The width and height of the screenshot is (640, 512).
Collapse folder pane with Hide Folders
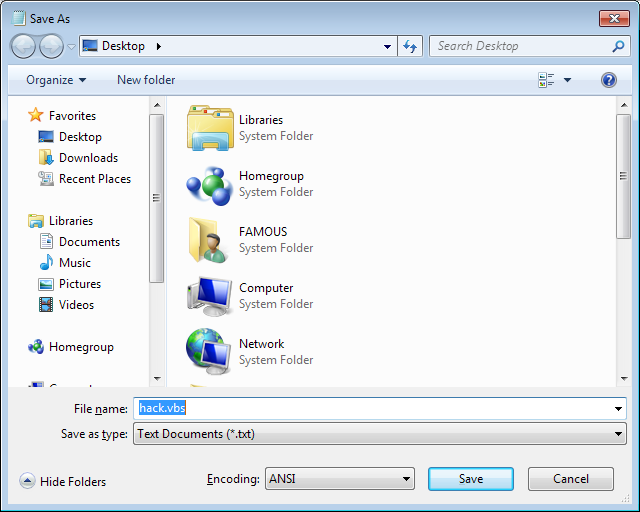coord(63,481)
